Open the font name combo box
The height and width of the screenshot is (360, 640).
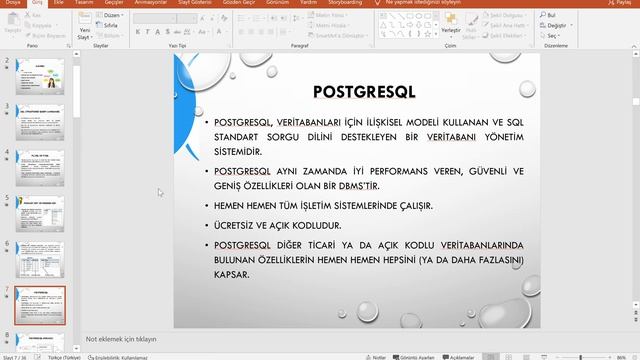tap(155, 19)
